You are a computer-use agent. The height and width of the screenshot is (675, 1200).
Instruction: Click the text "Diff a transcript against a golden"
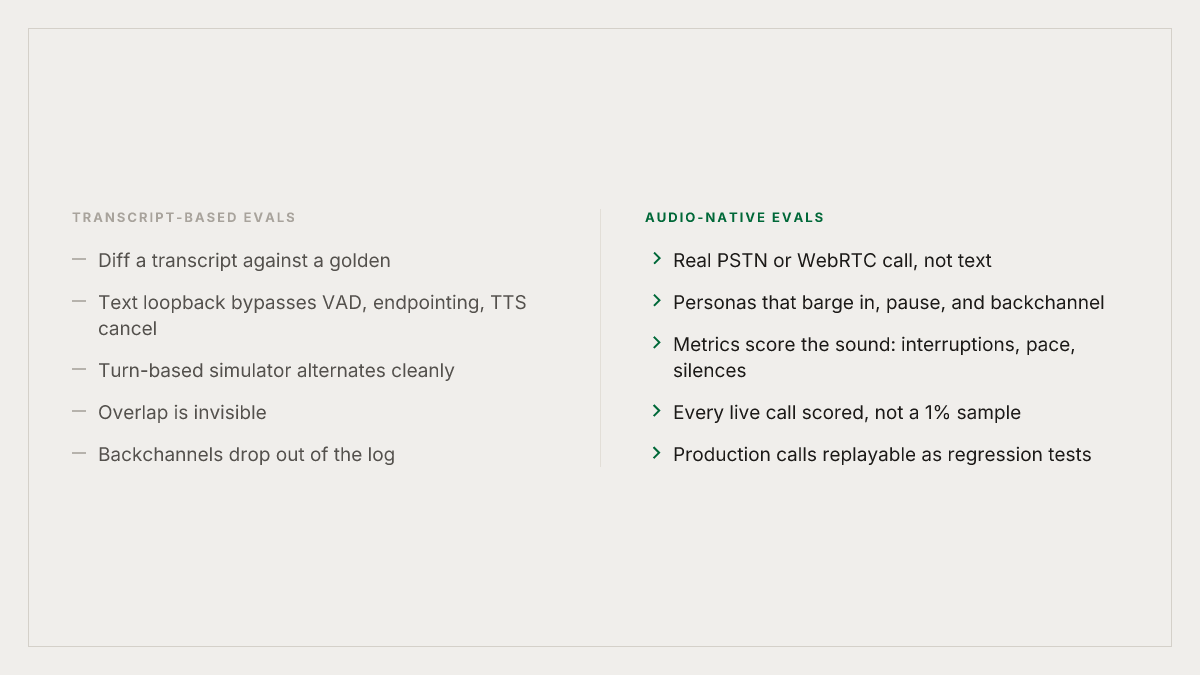click(244, 261)
